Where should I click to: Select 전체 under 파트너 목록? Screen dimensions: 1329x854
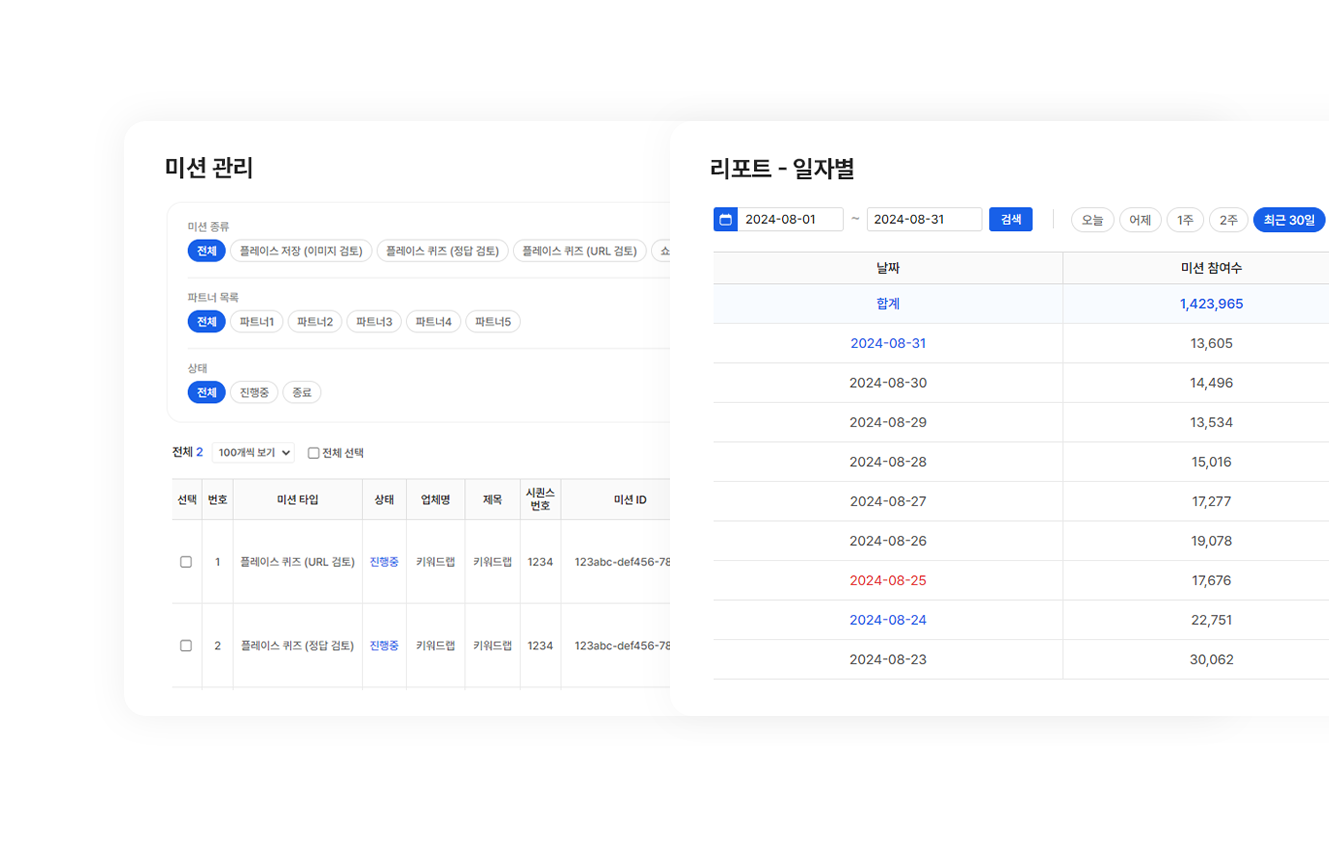pos(206,322)
